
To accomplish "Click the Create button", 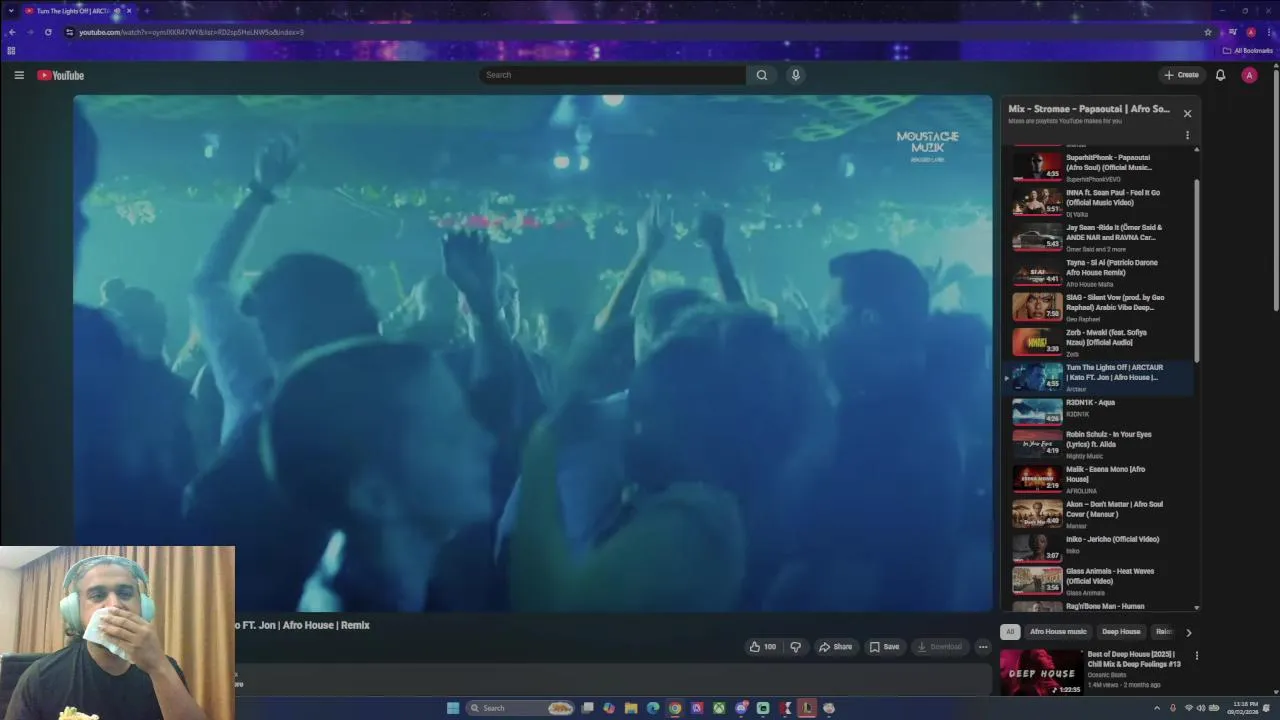I will pyautogui.click(x=1181, y=75).
